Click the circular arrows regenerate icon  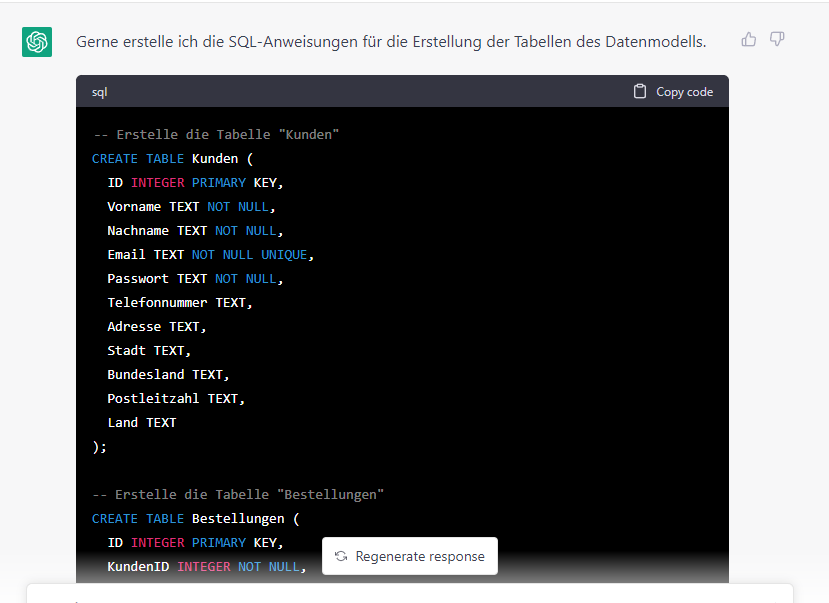click(x=341, y=556)
